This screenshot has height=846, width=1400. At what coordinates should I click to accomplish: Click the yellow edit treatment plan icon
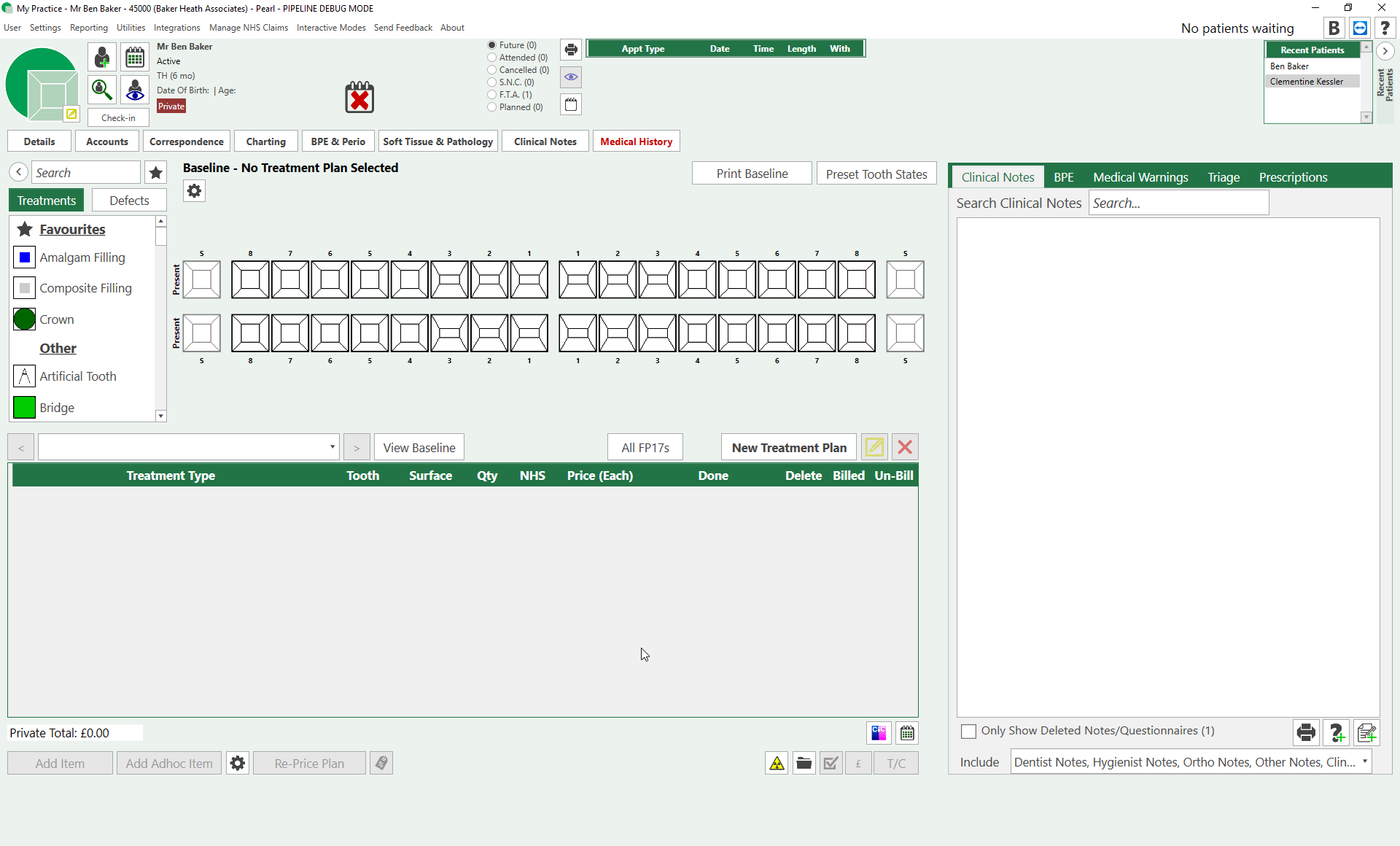pyautogui.click(x=874, y=447)
